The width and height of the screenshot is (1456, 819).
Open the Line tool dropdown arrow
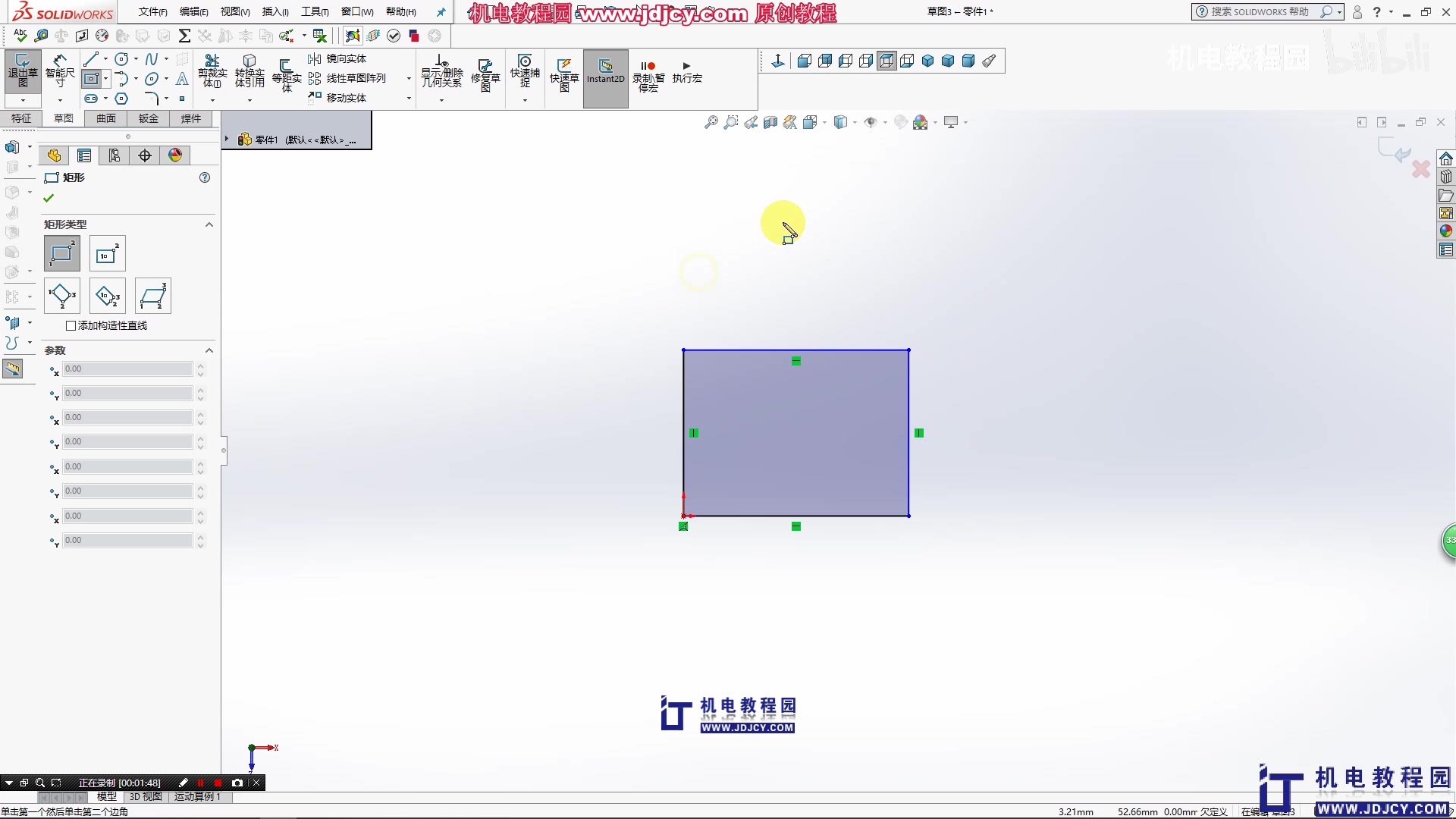tap(104, 58)
